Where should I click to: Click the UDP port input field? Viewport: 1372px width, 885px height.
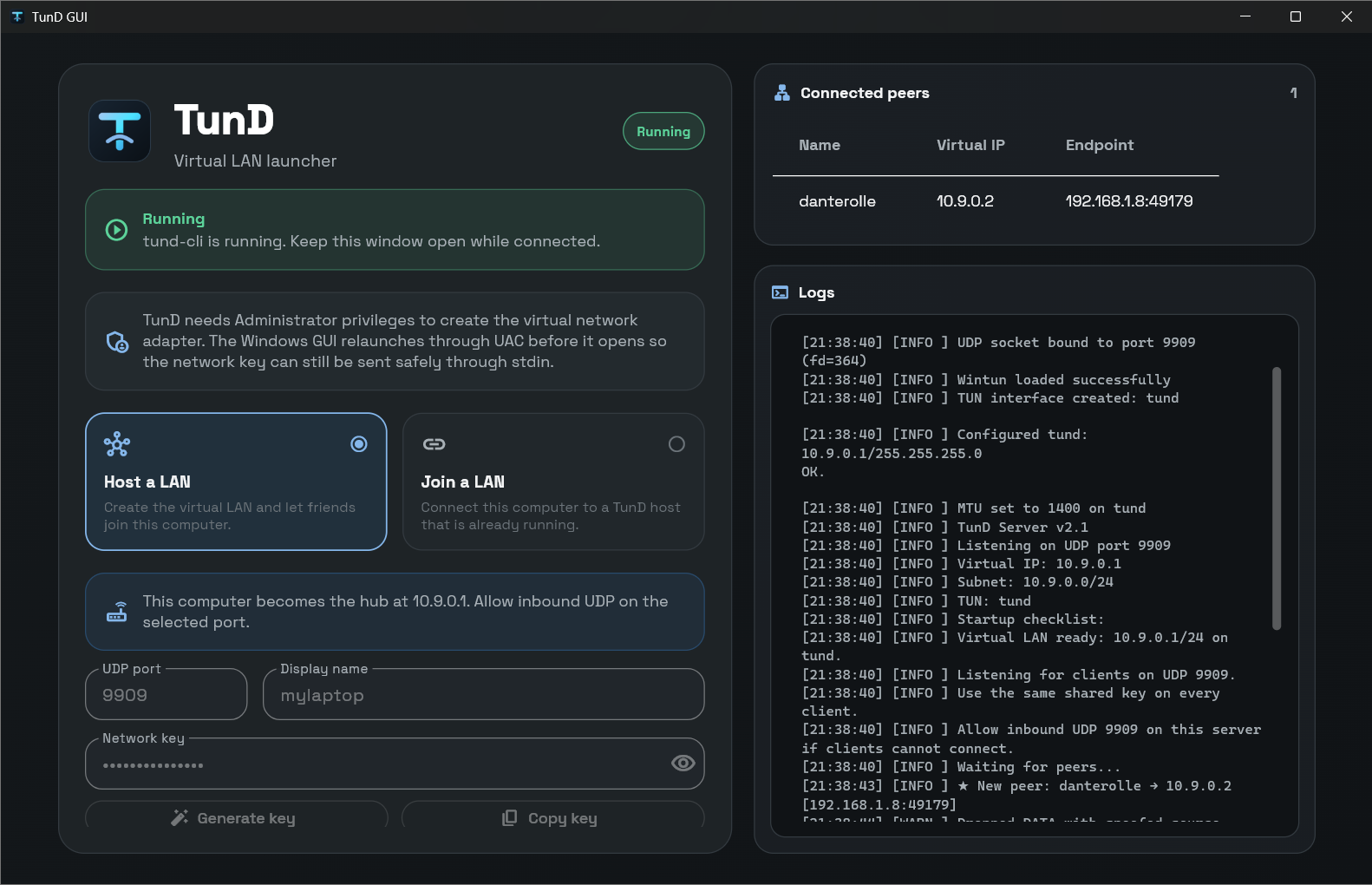pos(167,694)
